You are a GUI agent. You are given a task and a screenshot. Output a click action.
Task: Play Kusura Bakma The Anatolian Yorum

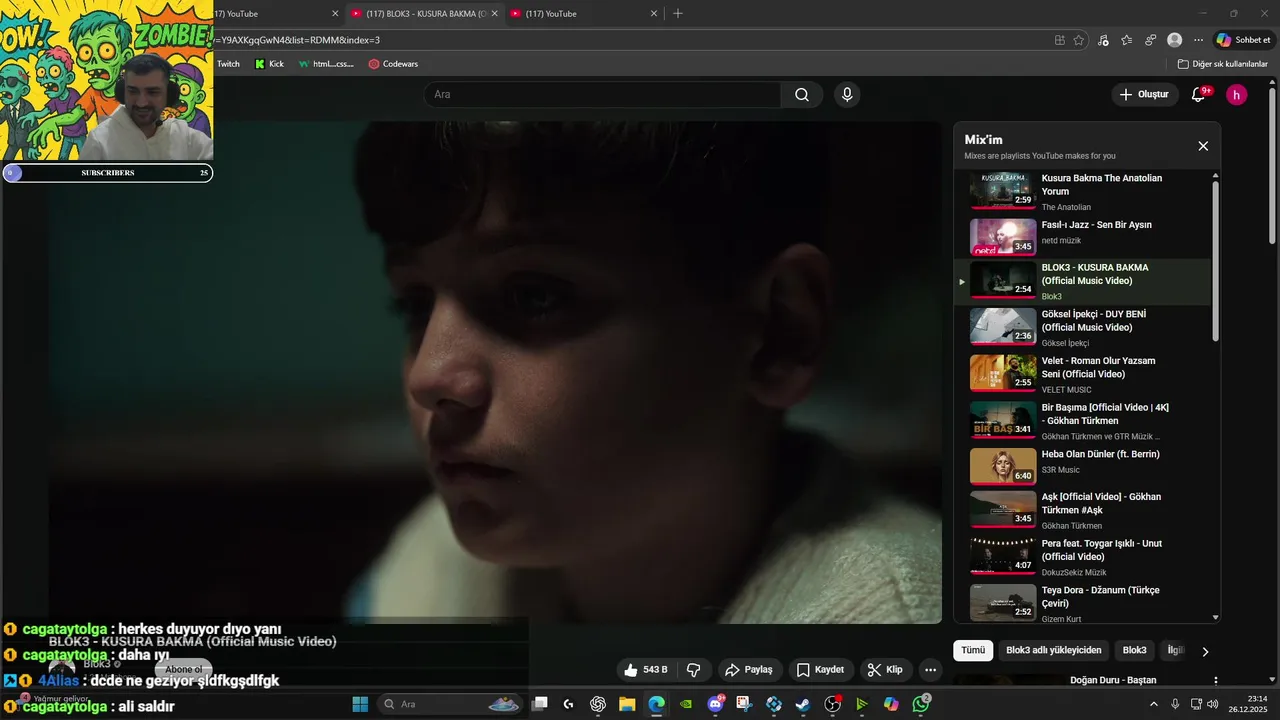click(x=1084, y=191)
